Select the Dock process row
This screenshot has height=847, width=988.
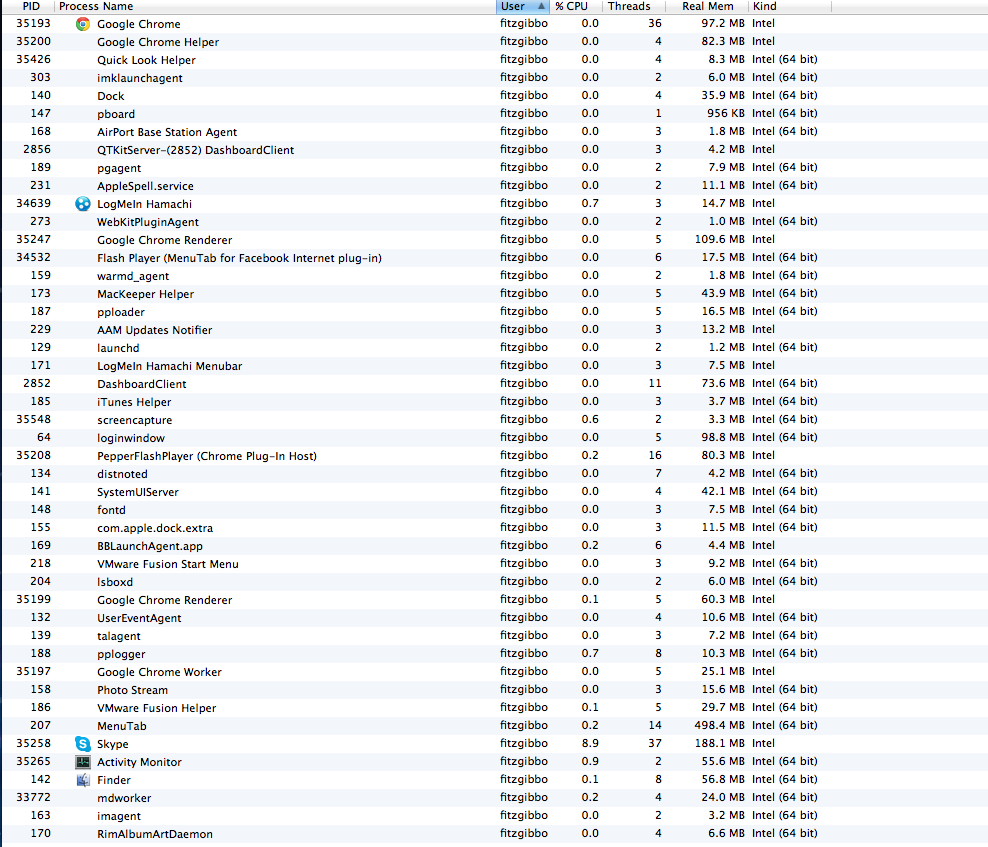coord(494,96)
